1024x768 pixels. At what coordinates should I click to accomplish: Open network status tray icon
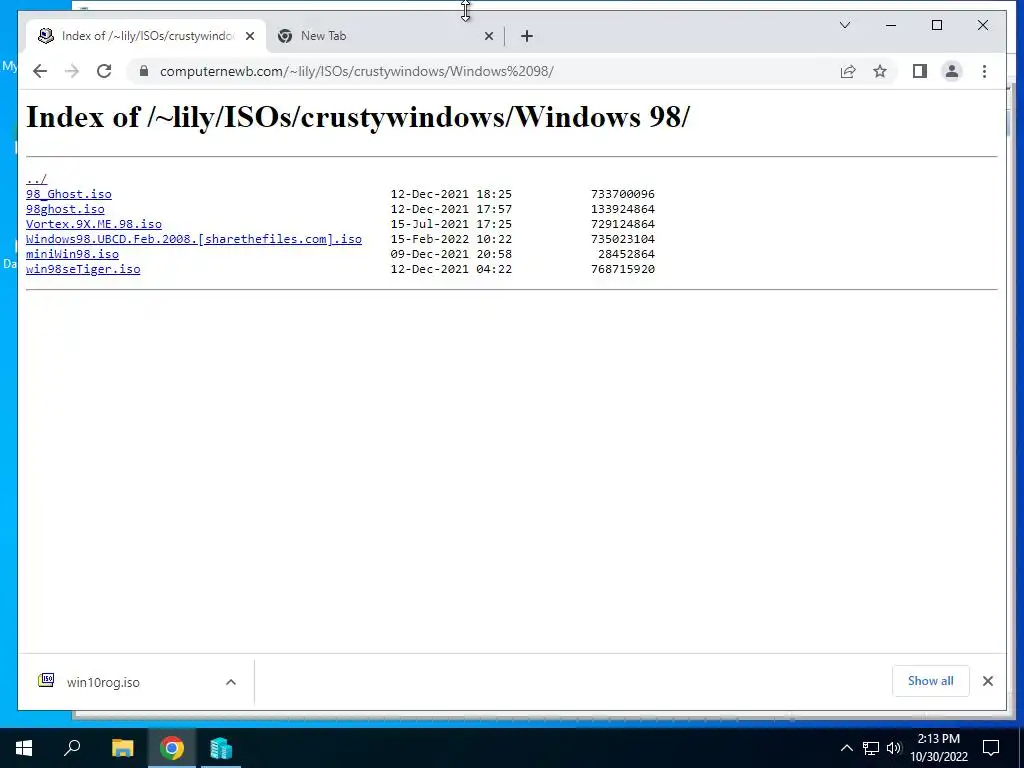871,748
